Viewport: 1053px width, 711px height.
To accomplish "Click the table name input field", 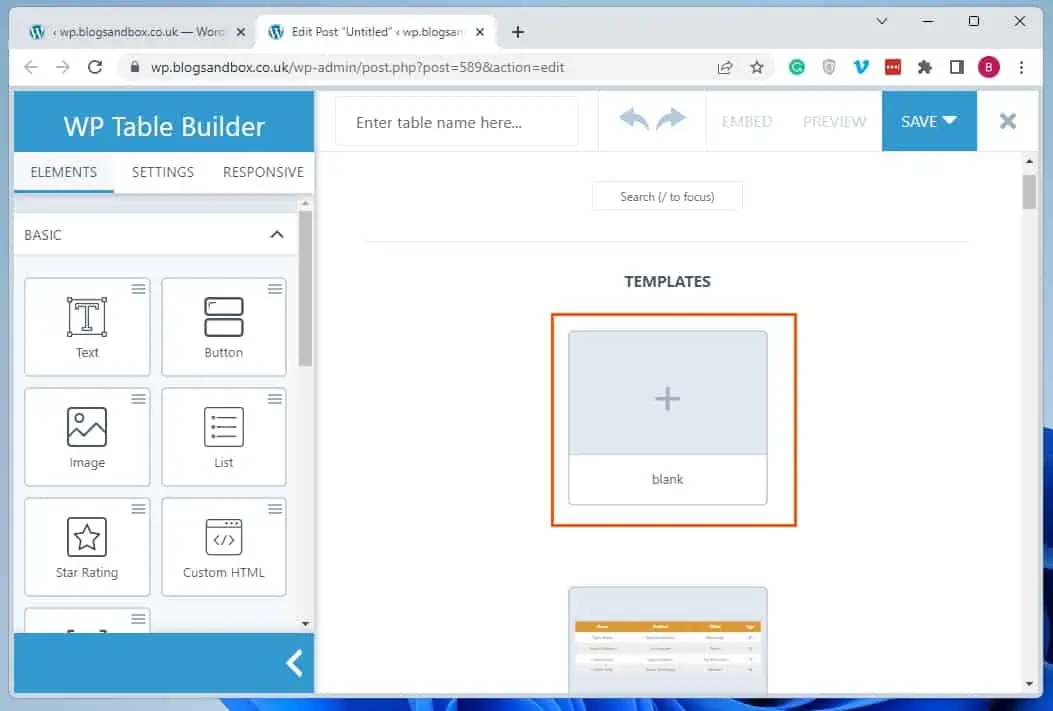I will (x=457, y=122).
